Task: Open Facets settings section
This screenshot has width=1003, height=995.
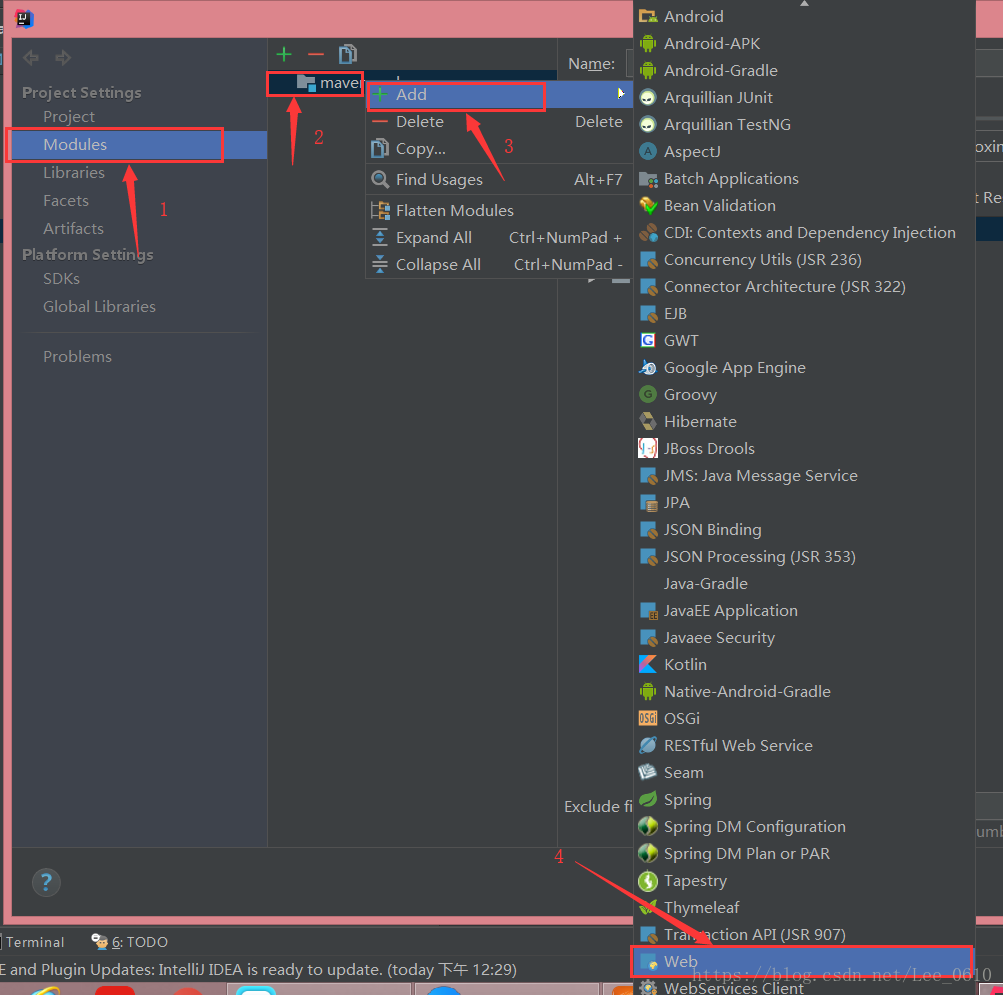Action: [66, 200]
